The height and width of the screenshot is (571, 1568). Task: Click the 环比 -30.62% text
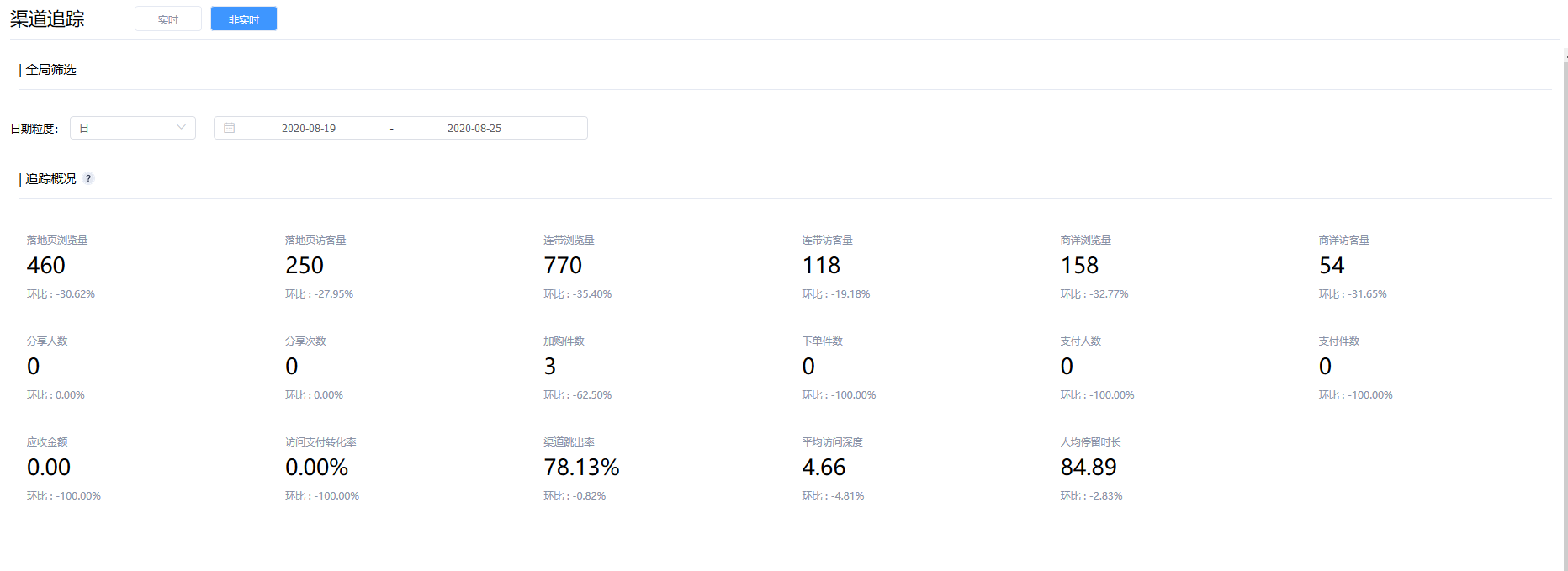[61, 294]
